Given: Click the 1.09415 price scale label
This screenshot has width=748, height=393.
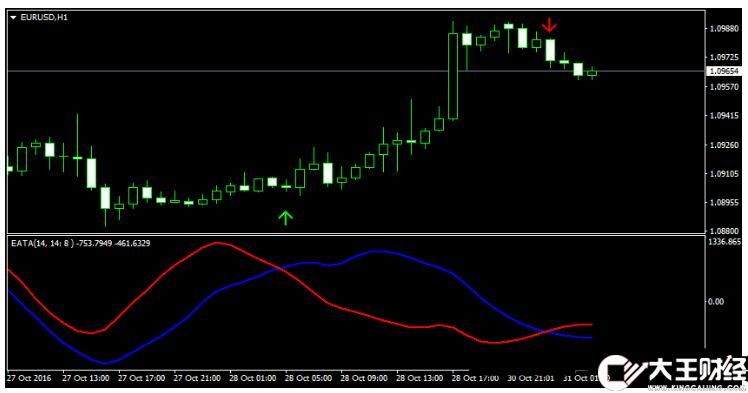Looking at the screenshot, I should pos(724,115).
